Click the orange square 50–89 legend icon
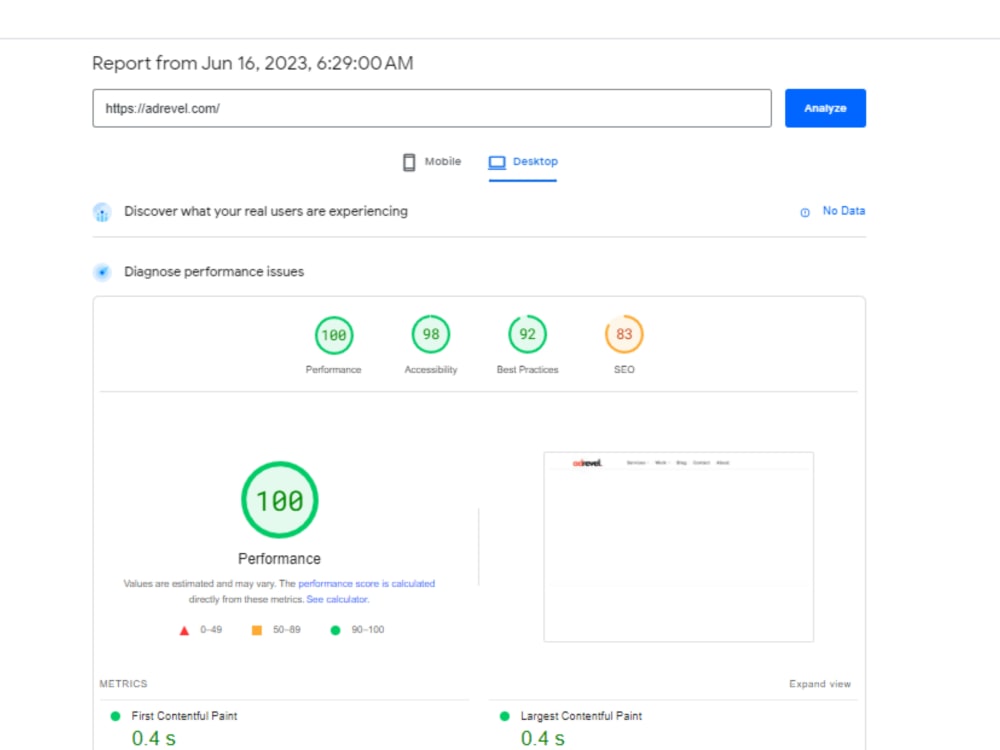Image resolution: width=1000 pixels, height=750 pixels. 256,630
